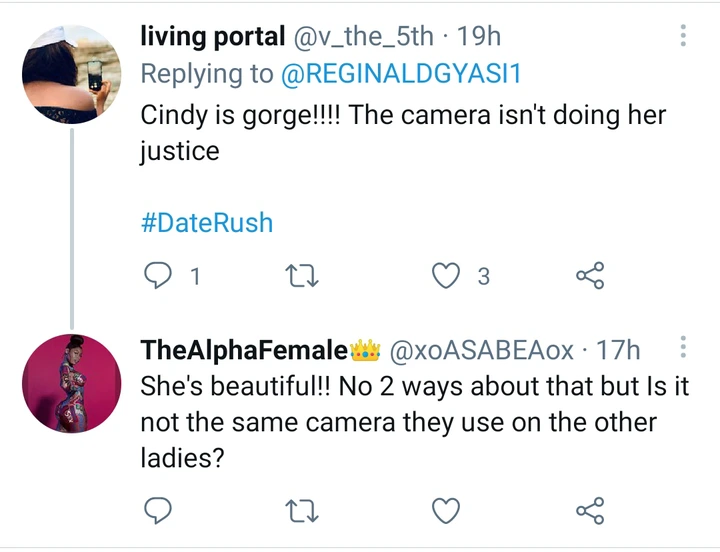The width and height of the screenshot is (720, 552).
Task: View TheAlphaFemale's profile picture
Action: pyautogui.click(x=71, y=382)
